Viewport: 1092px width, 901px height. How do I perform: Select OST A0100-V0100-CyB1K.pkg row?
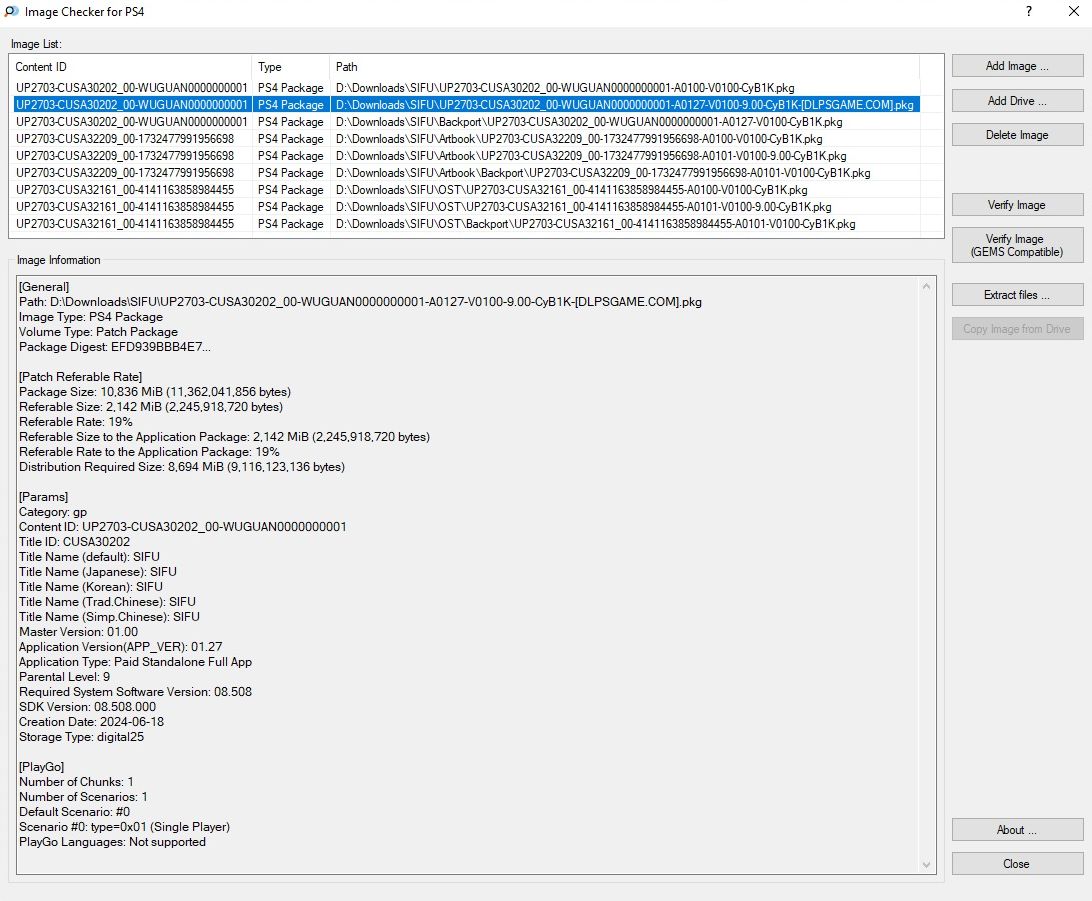pyautogui.click(x=467, y=189)
